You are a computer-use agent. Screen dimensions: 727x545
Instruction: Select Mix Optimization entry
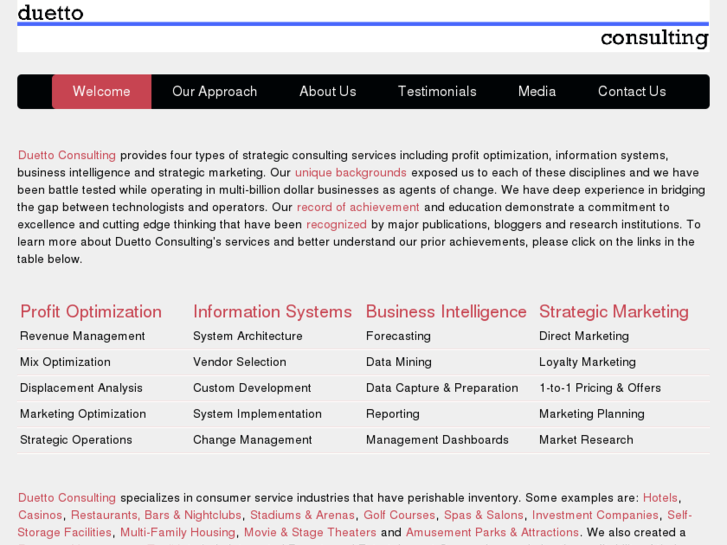tap(65, 362)
